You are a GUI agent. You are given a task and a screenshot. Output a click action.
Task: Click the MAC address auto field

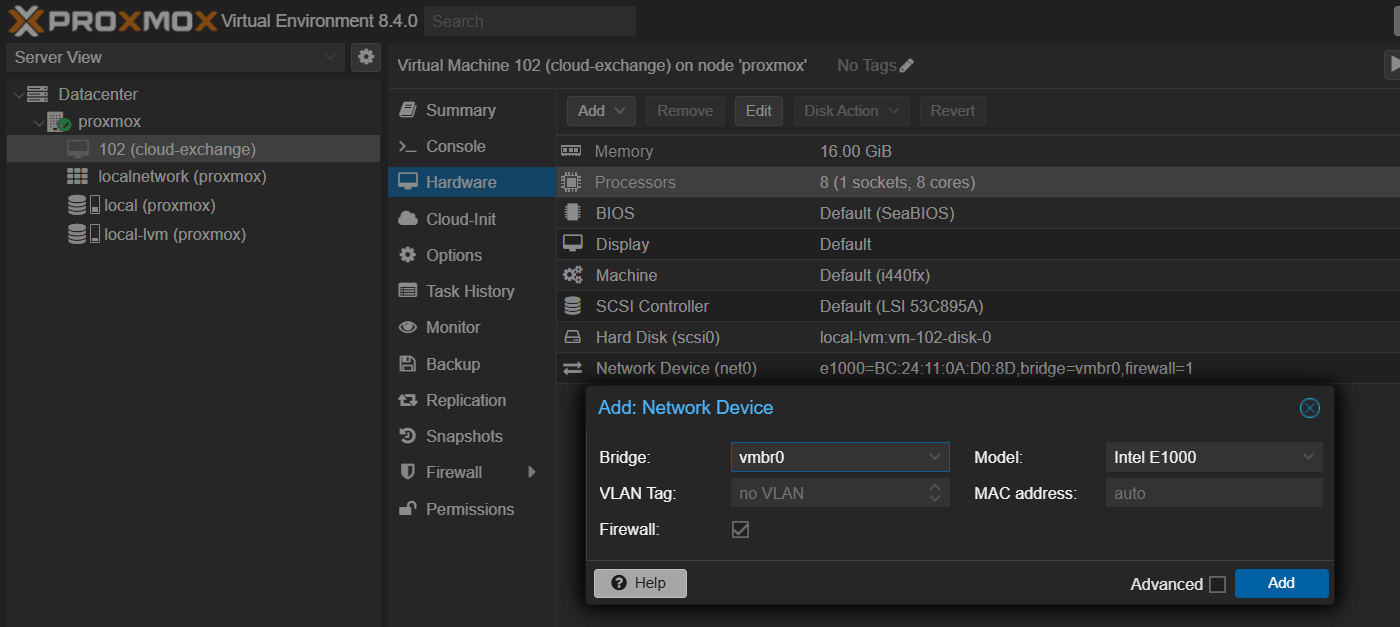coord(1214,493)
